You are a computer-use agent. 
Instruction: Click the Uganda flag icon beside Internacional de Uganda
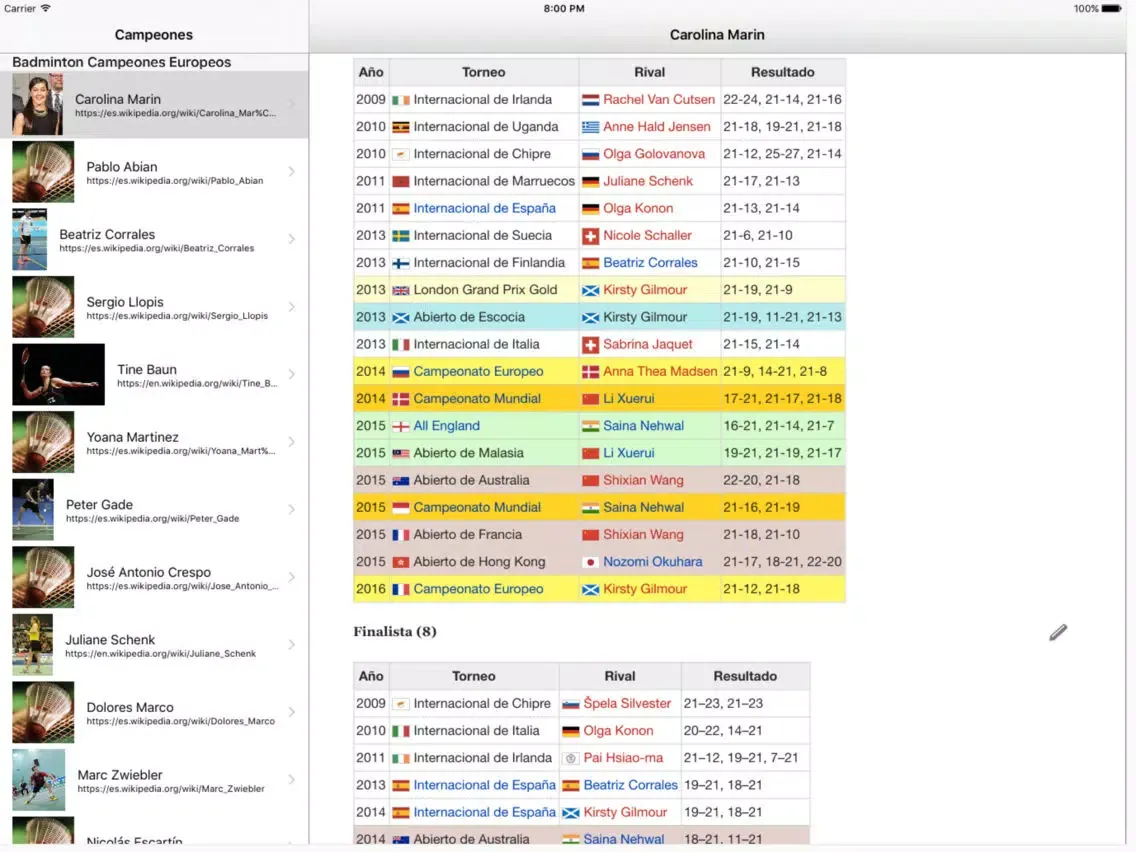[401, 128]
